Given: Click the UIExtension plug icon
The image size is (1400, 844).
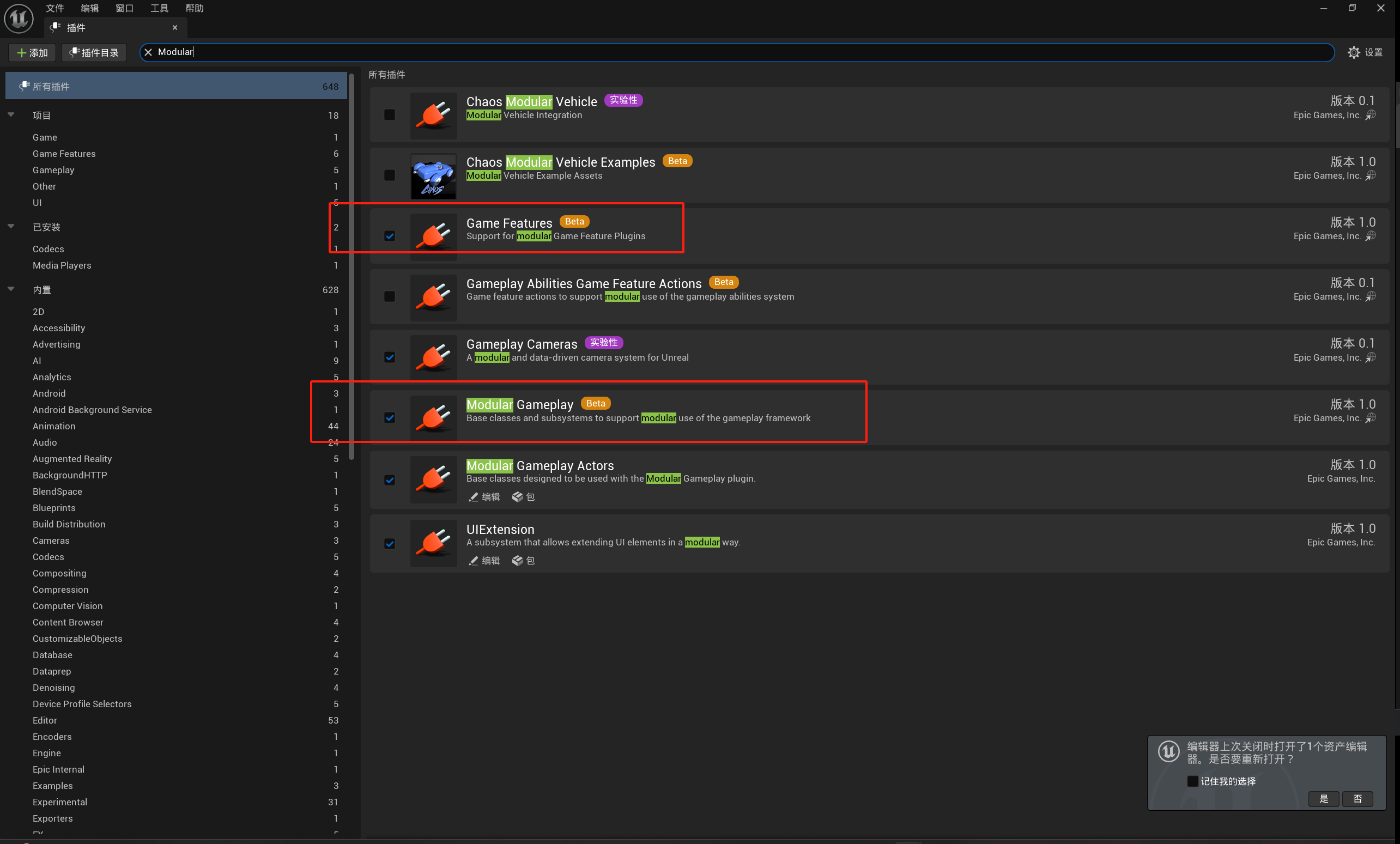Looking at the screenshot, I should tap(434, 544).
